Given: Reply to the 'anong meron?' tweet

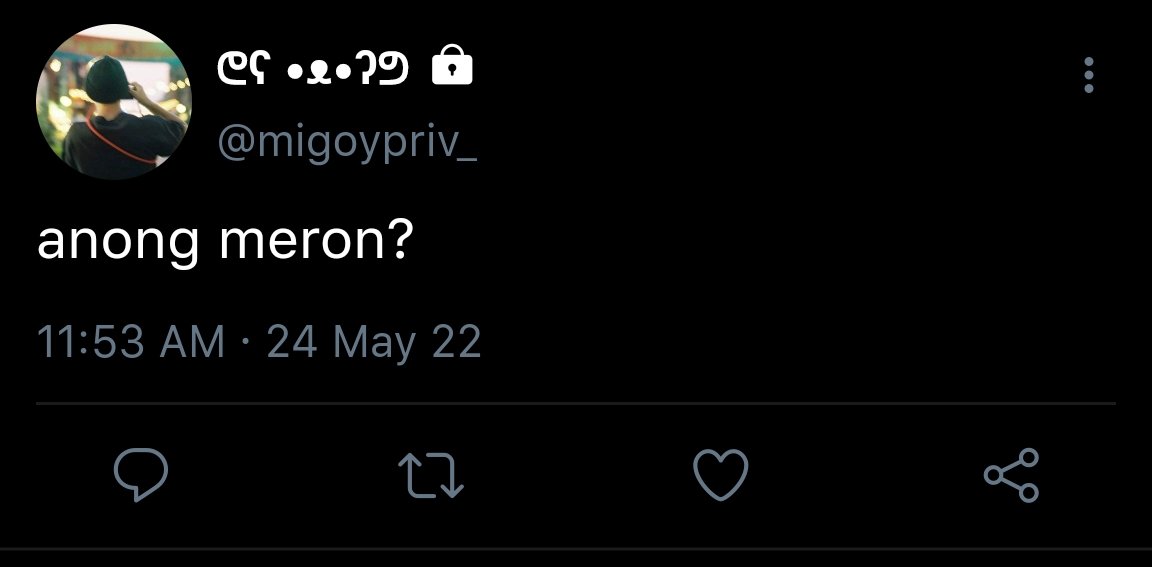Looking at the screenshot, I should point(141,474).
